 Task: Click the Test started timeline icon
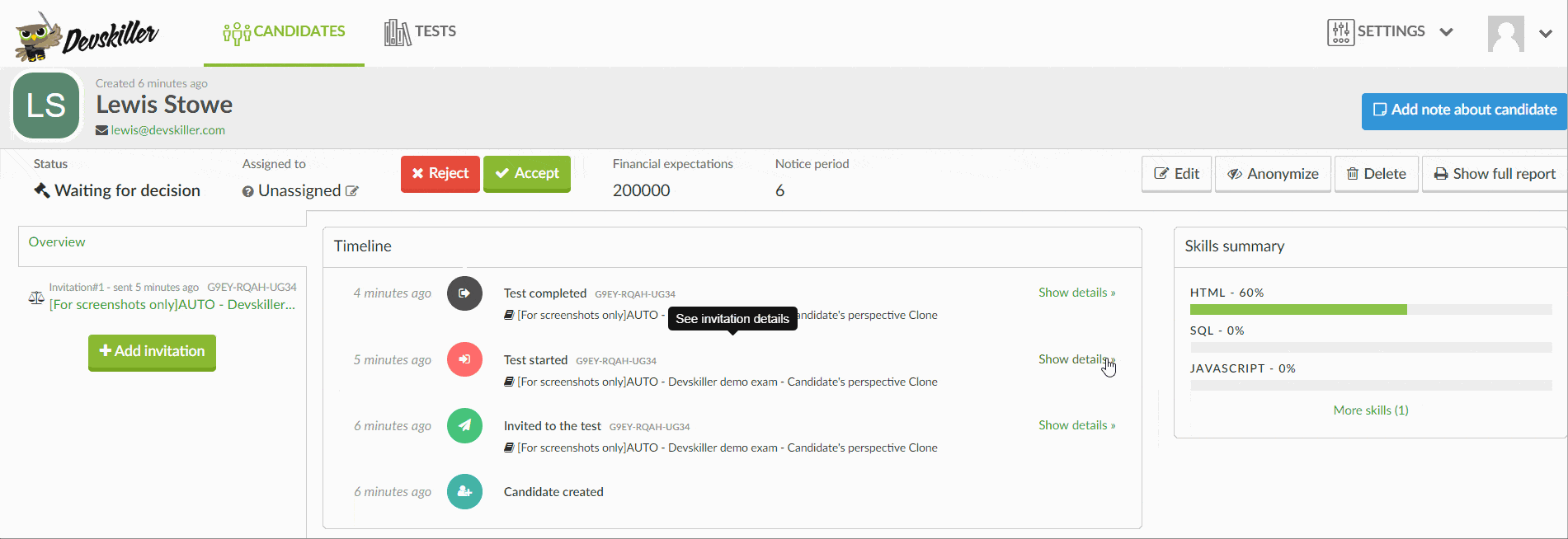pyautogui.click(x=464, y=359)
